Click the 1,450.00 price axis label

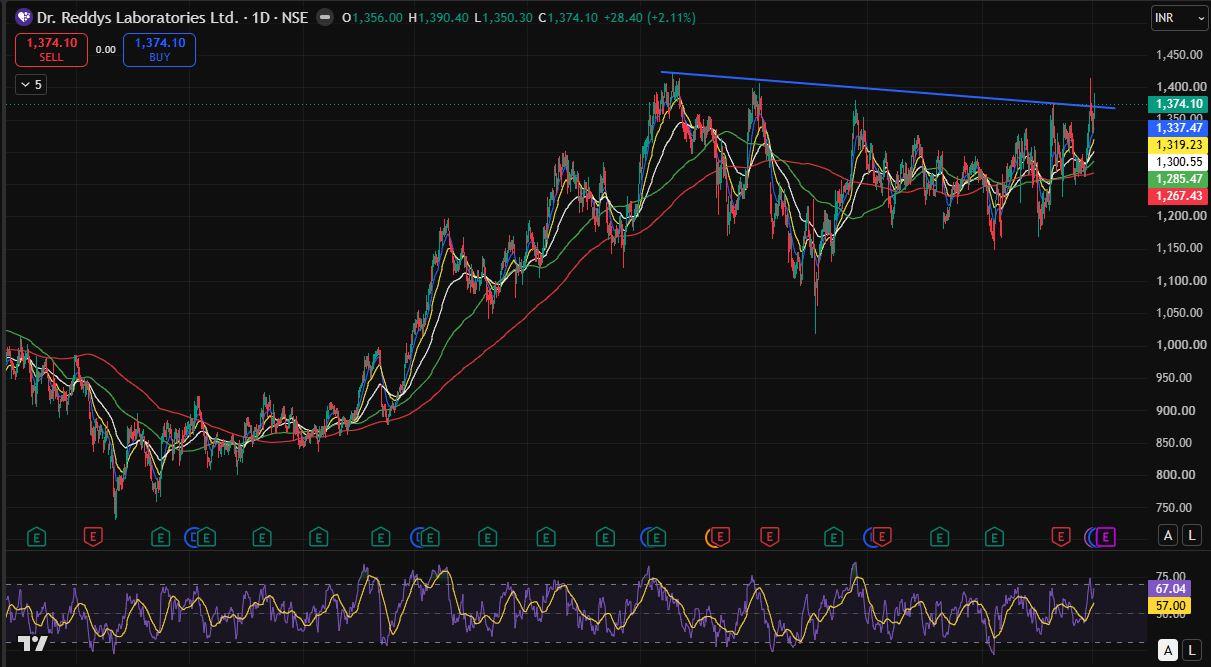(1180, 55)
